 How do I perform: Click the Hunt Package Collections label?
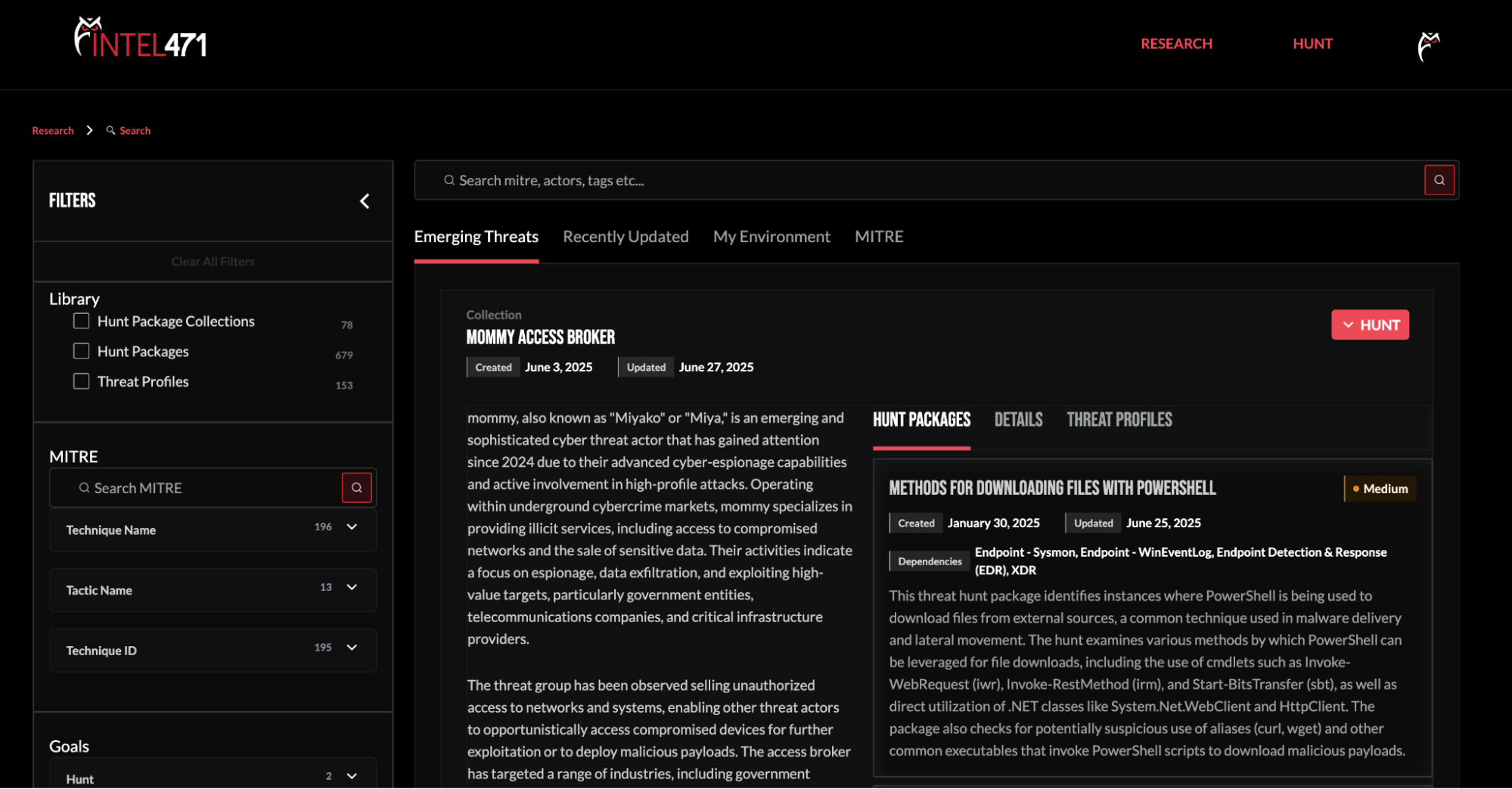176,322
